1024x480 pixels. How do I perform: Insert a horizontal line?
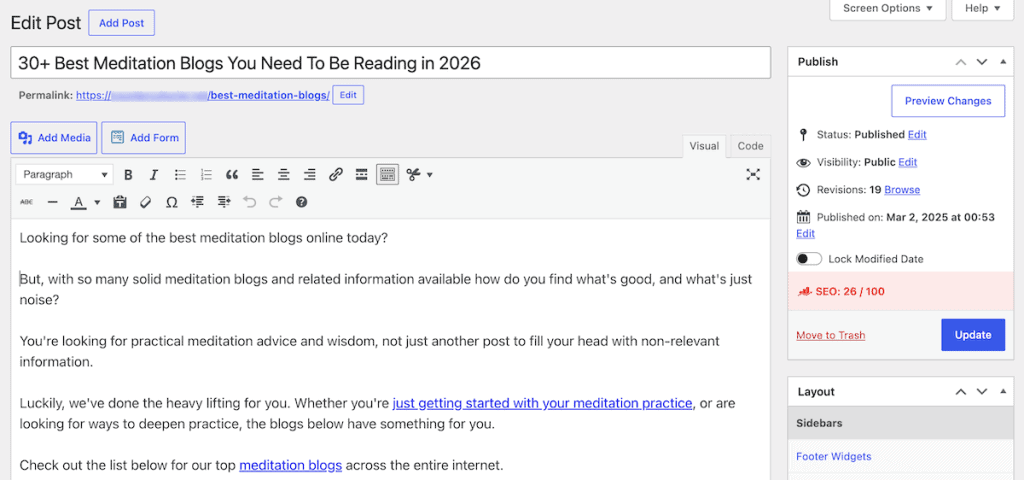(x=53, y=202)
